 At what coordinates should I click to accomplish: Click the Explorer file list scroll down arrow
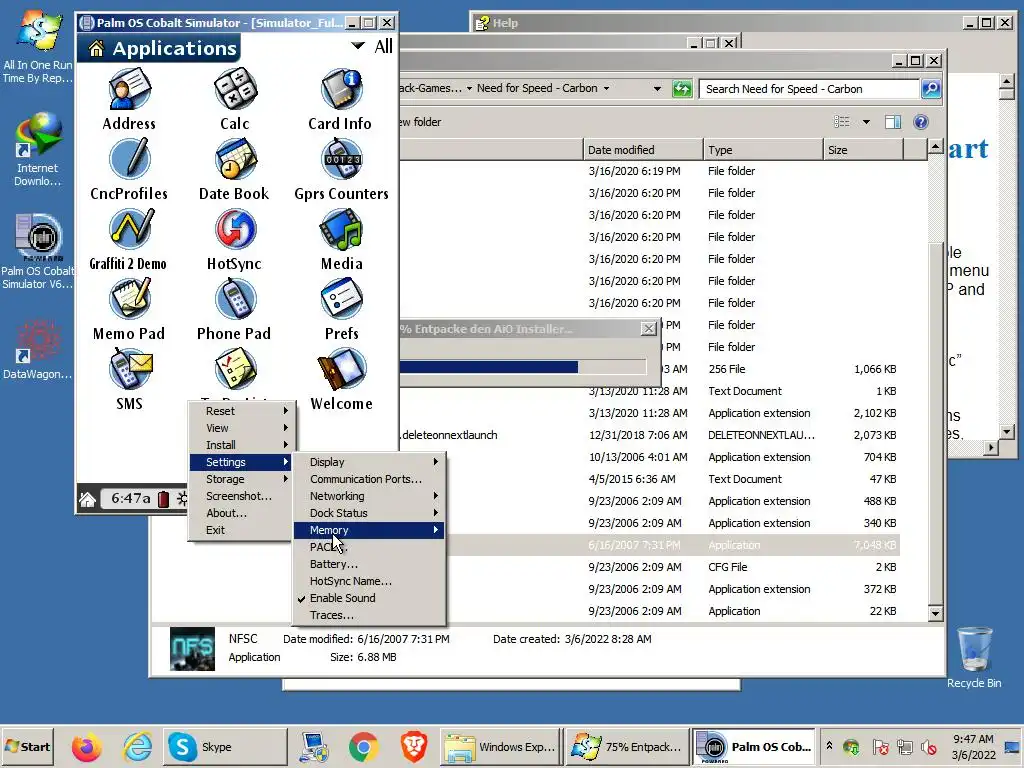(x=935, y=613)
